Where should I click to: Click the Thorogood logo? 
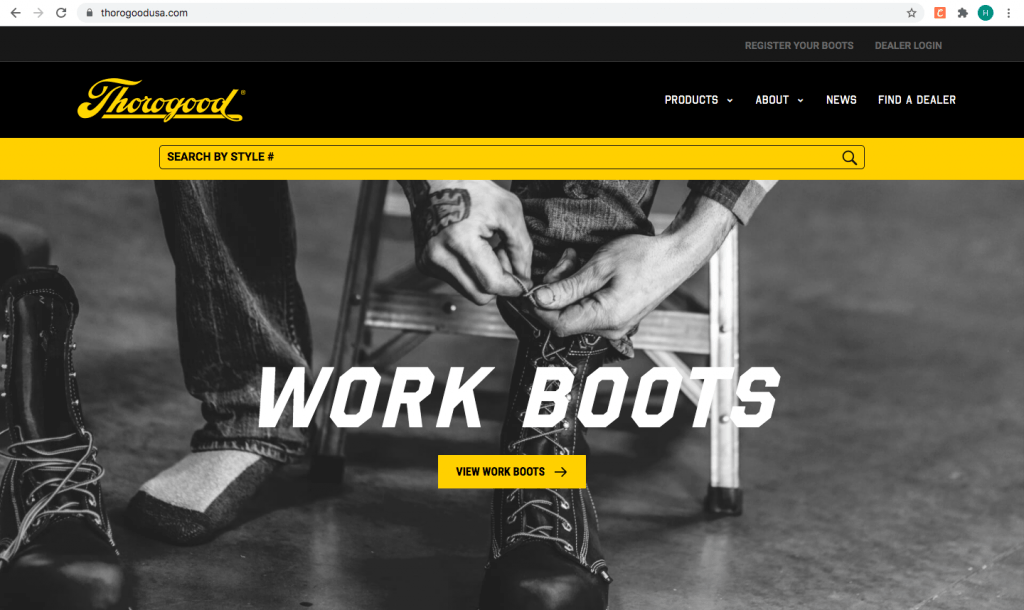coord(161,100)
